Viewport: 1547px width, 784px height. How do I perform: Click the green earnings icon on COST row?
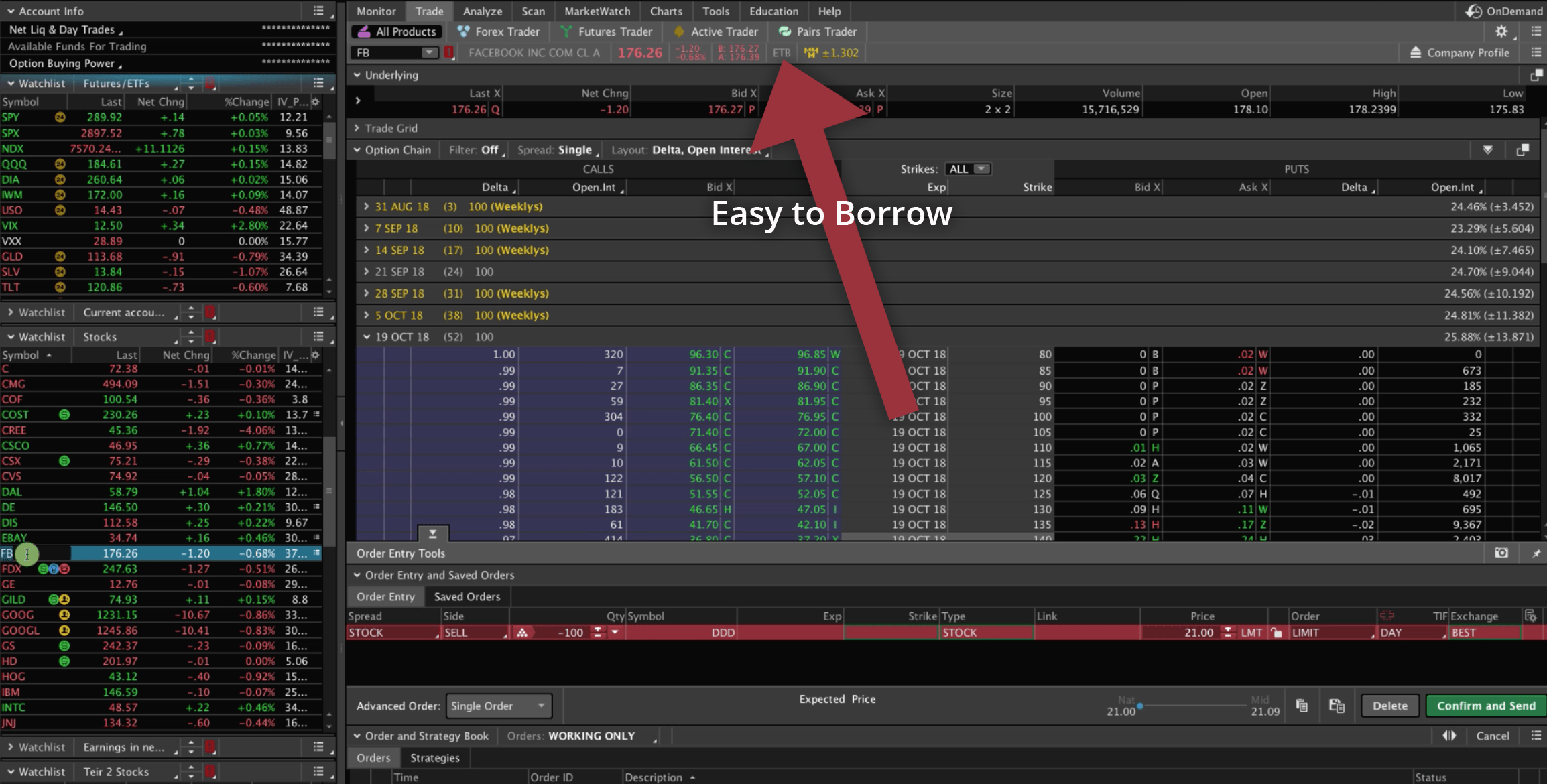[x=64, y=415]
